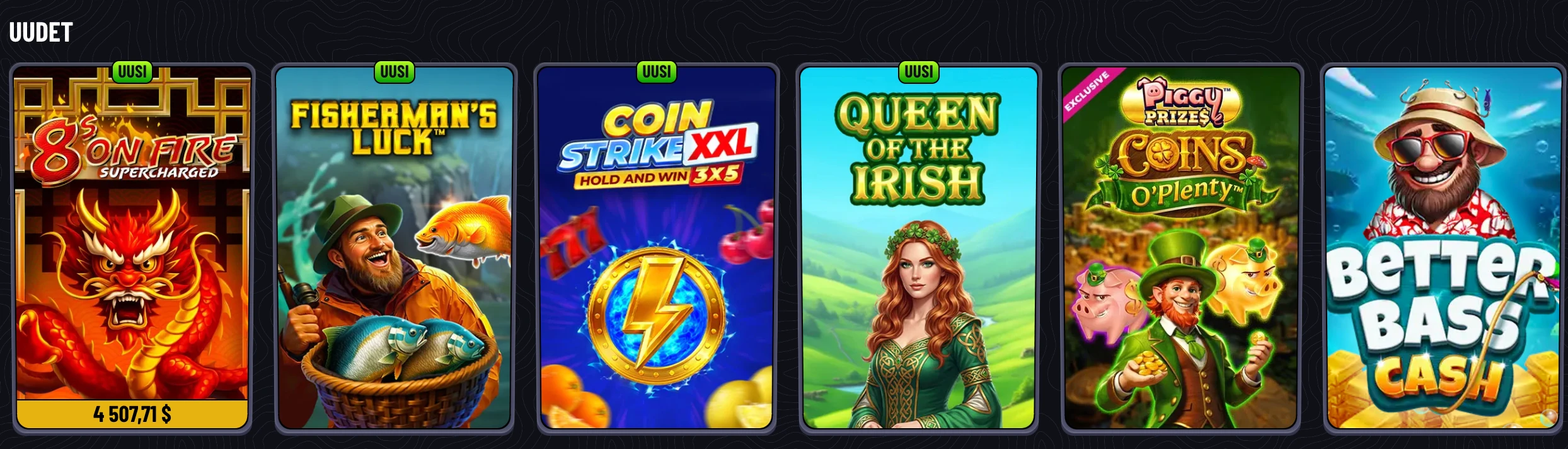Click the UUSI badge on 8s On Fire
Image resolution: width=1568 pixels, height=449 pixels.
(x=132, y=72)
